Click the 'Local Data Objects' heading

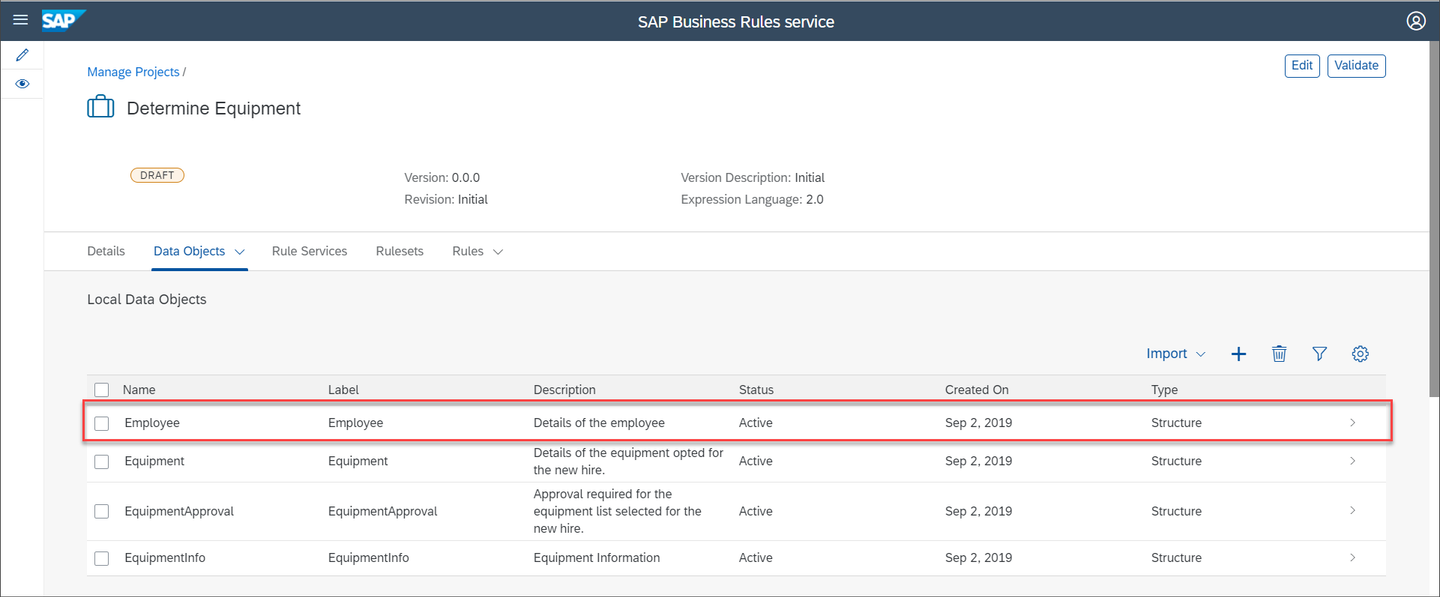[x=147, y=299]
